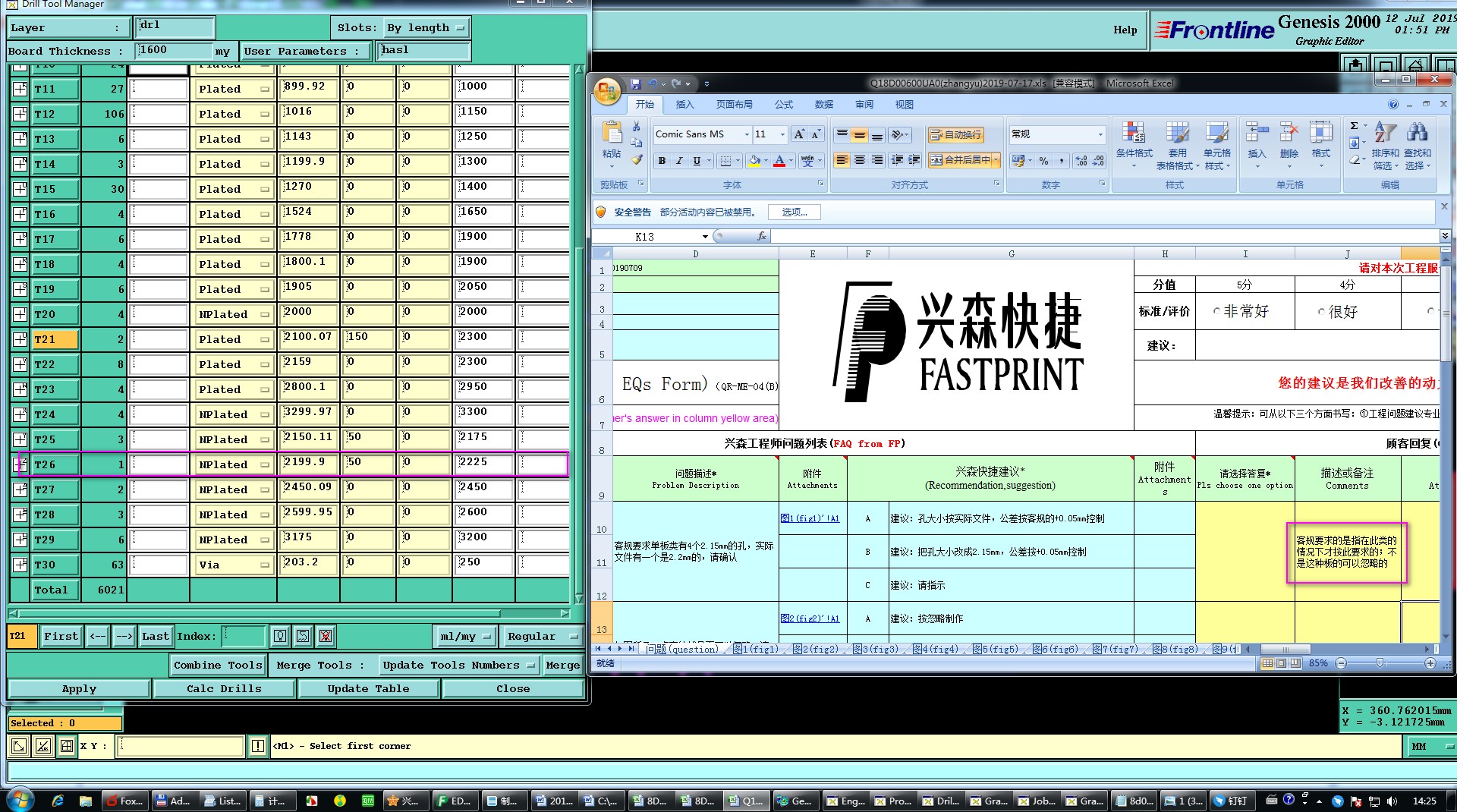
Task: Open Find and Select binoculars tool
Action: click(x=1417, y=145)
